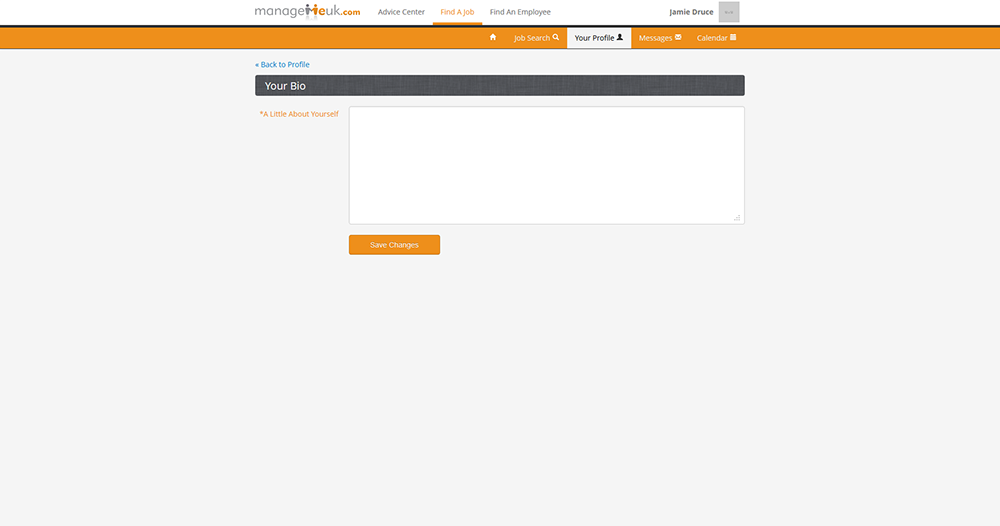Screen dimensions: 1000x526
Task: Click the user avatar thumbnail
Action: (x=729, y=12)
